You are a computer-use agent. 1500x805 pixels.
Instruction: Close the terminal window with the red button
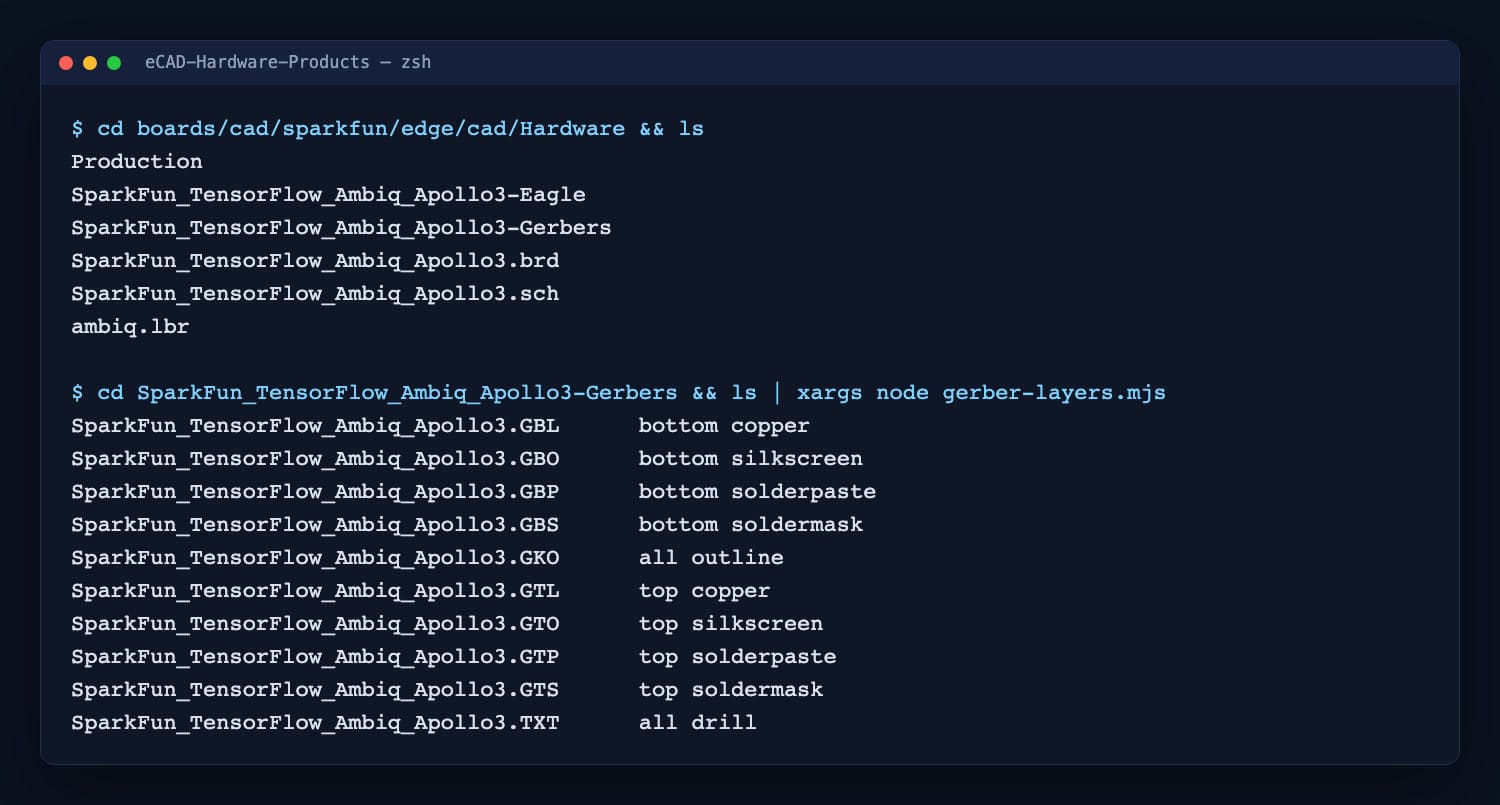(66, 63)
